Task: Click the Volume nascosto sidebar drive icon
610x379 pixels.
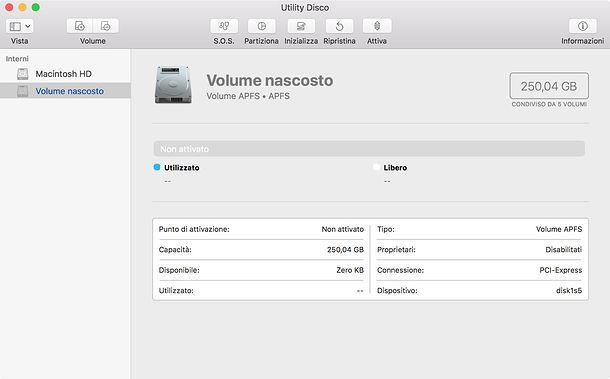Action: tap(23, 91)
